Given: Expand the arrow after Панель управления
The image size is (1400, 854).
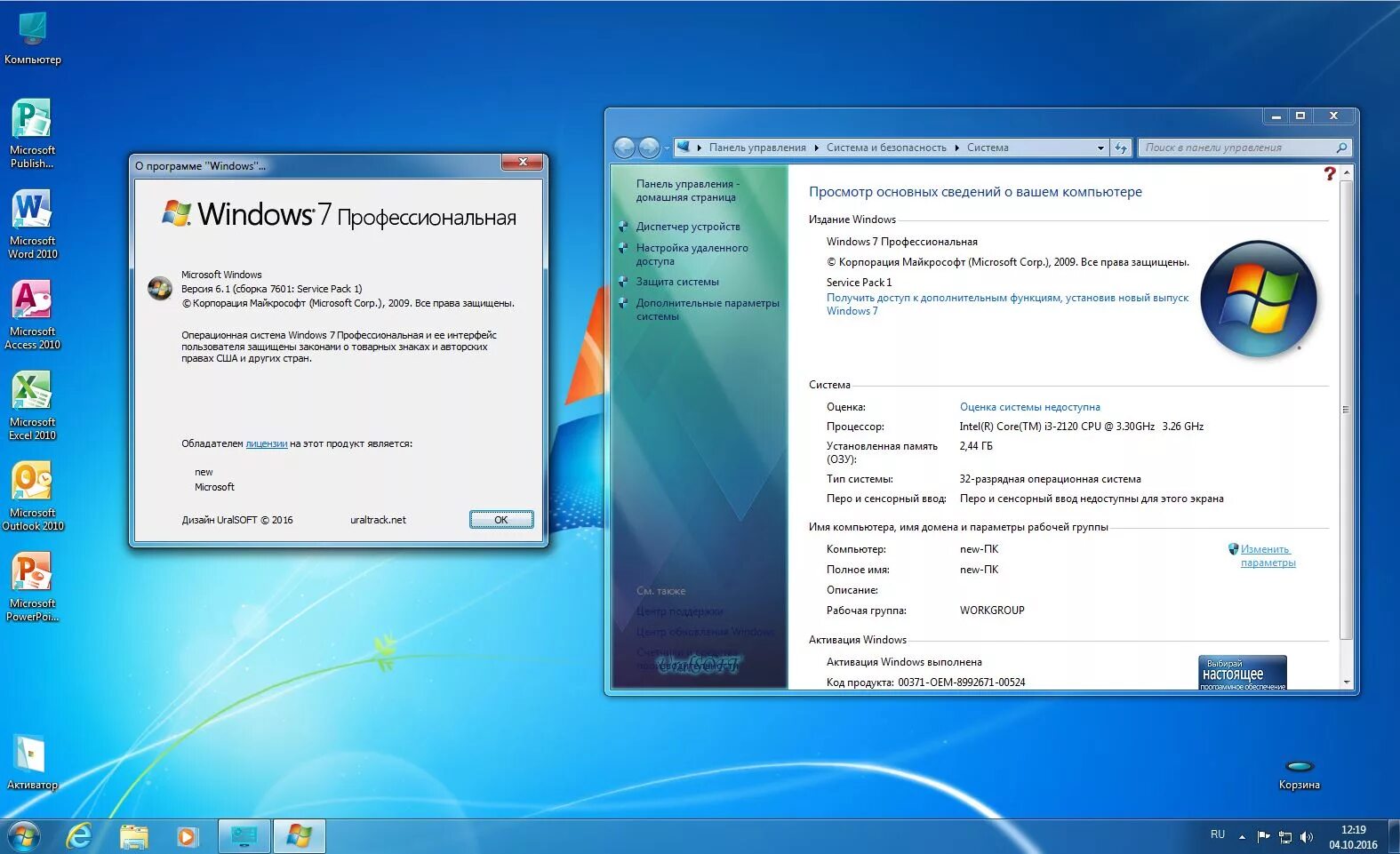Looking at the screenshot, I should 816,148.
